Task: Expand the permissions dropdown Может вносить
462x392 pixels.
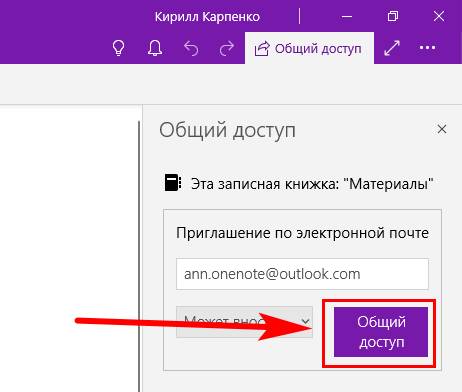Action: tap(244, 322)
